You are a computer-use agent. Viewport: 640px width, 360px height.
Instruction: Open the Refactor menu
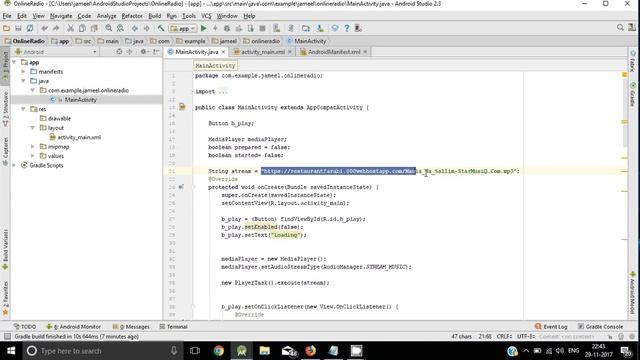(132, 16)
